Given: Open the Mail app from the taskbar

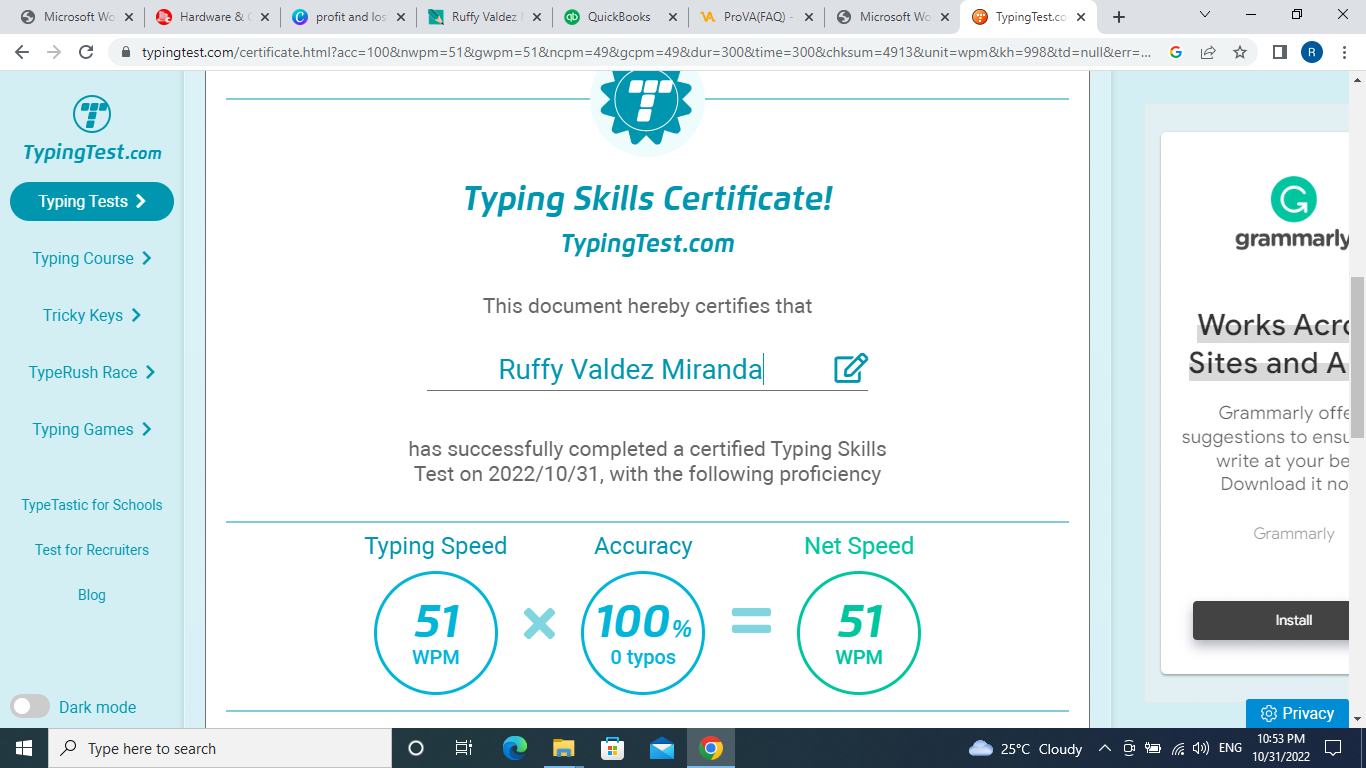Looking at the screenshot, I should [662, 748].
